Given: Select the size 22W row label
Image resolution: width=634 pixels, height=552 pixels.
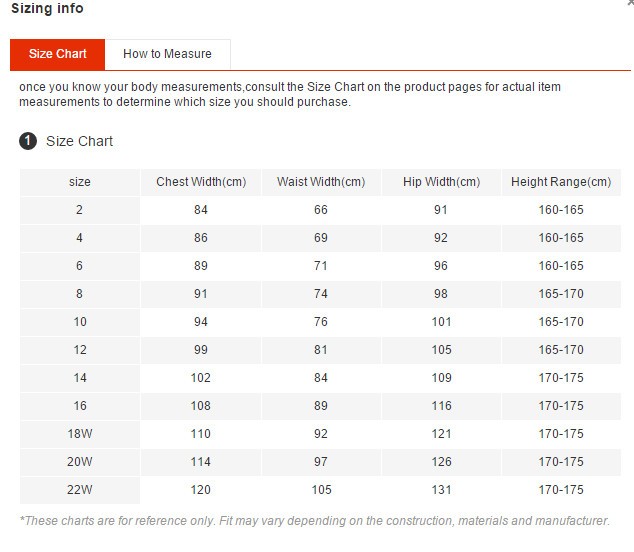Looking at the screenshot, I should (80, 490).
